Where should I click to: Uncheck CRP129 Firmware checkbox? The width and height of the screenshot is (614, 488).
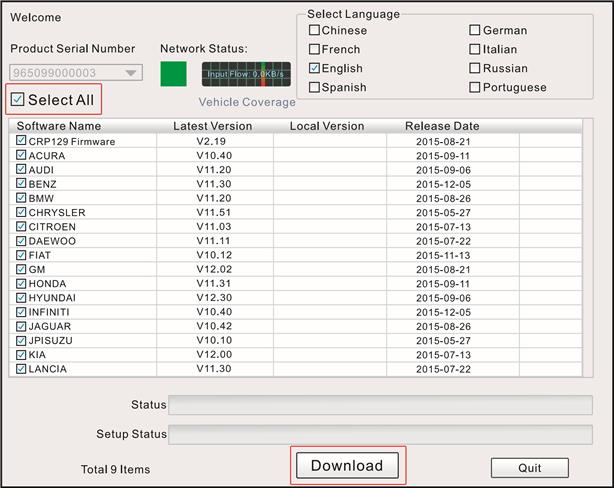pyautogui.click(x=21, y=141)
